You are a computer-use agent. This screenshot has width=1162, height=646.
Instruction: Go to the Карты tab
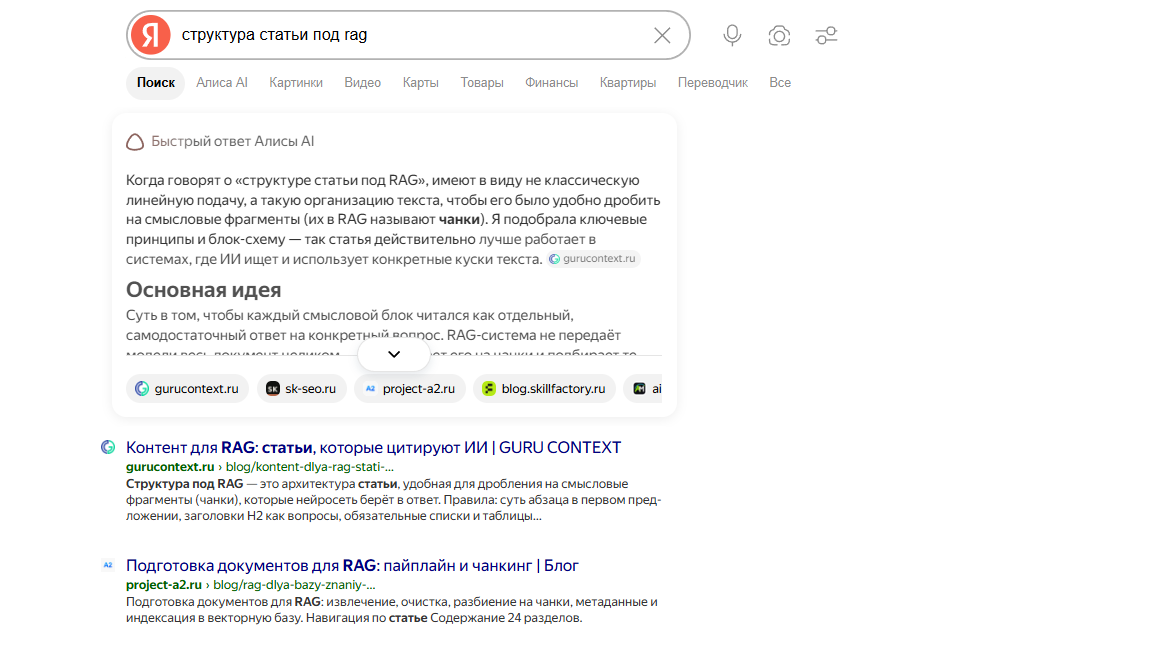click(420, 83)
